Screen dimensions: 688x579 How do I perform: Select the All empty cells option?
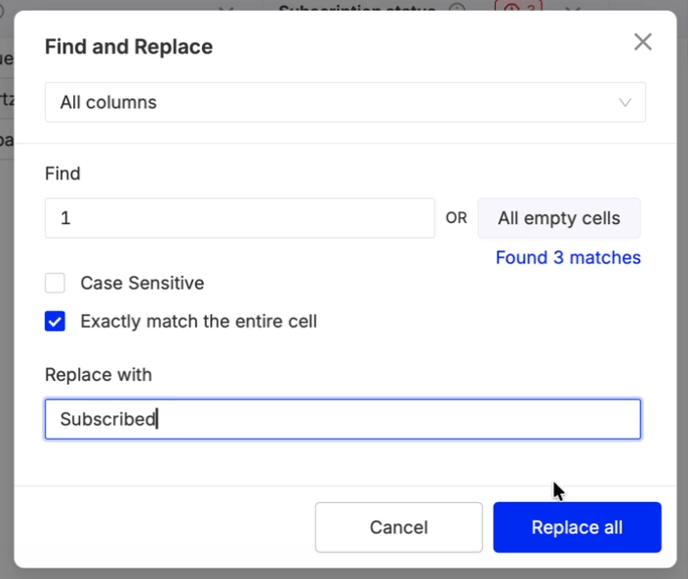click(559, 218)
